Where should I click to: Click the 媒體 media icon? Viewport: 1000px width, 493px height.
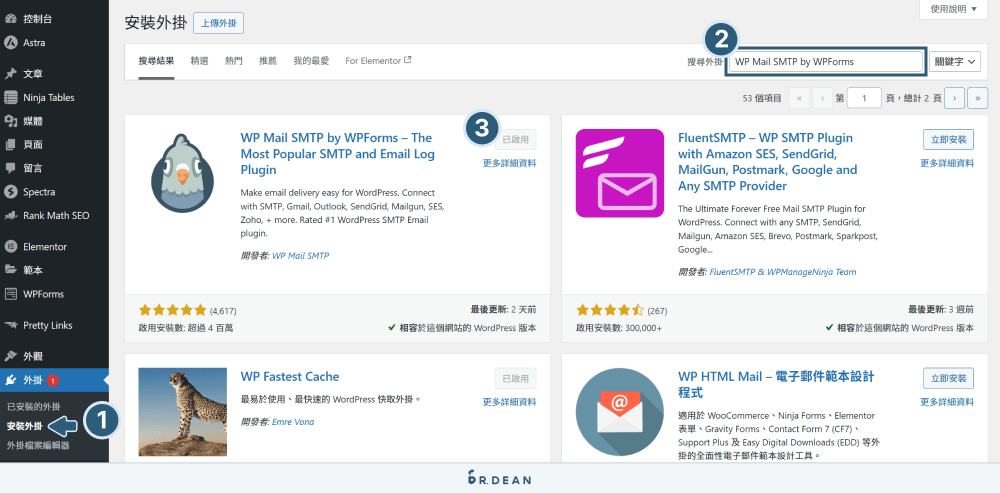[10, 121]
